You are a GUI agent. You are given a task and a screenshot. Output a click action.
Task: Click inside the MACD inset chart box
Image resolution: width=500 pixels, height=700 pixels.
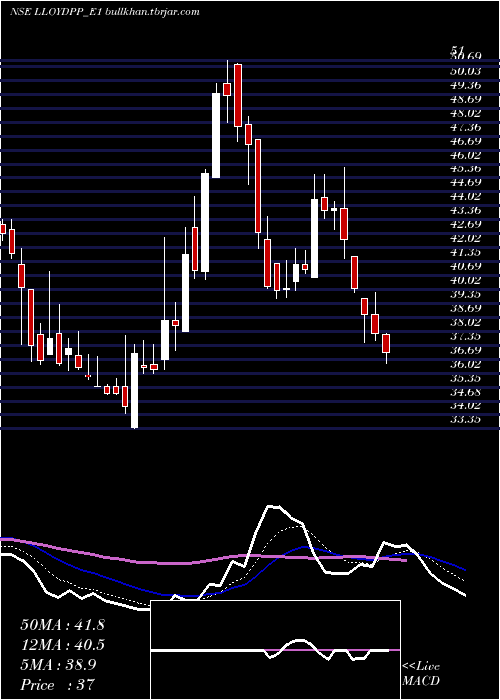click(x=275, y=650)
